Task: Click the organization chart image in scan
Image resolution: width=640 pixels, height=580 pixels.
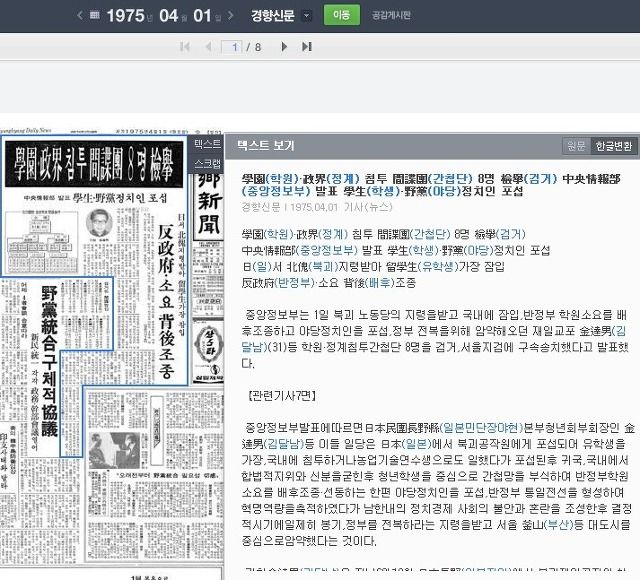Action: [41, 242]
